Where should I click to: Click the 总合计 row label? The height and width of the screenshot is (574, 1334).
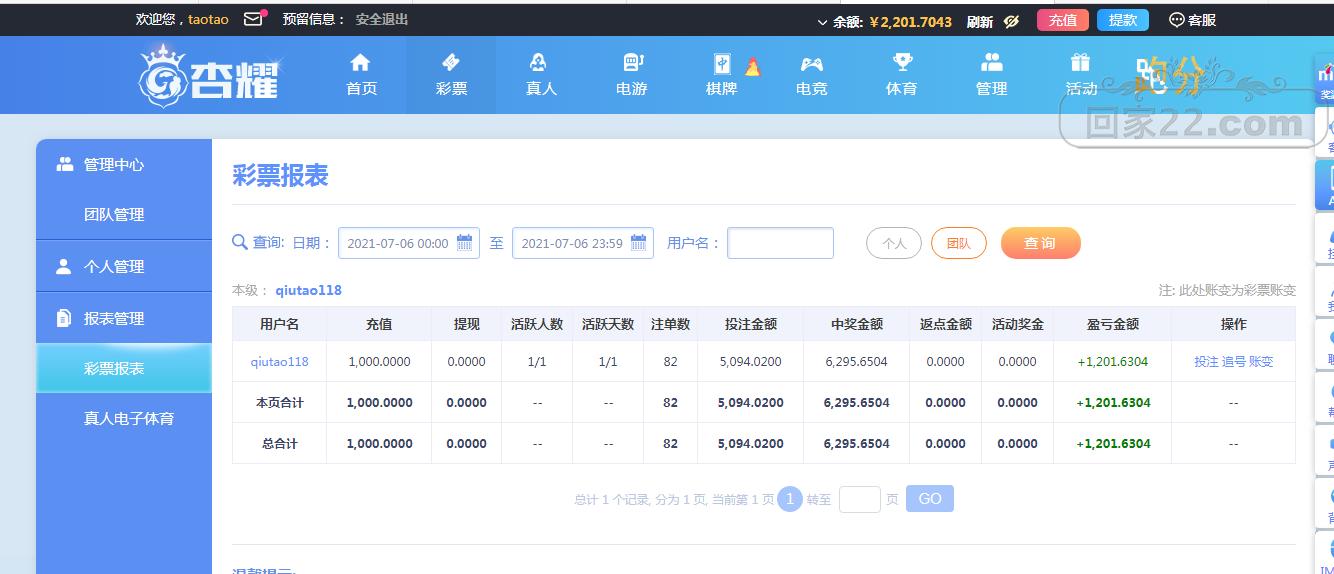[280, 444]
